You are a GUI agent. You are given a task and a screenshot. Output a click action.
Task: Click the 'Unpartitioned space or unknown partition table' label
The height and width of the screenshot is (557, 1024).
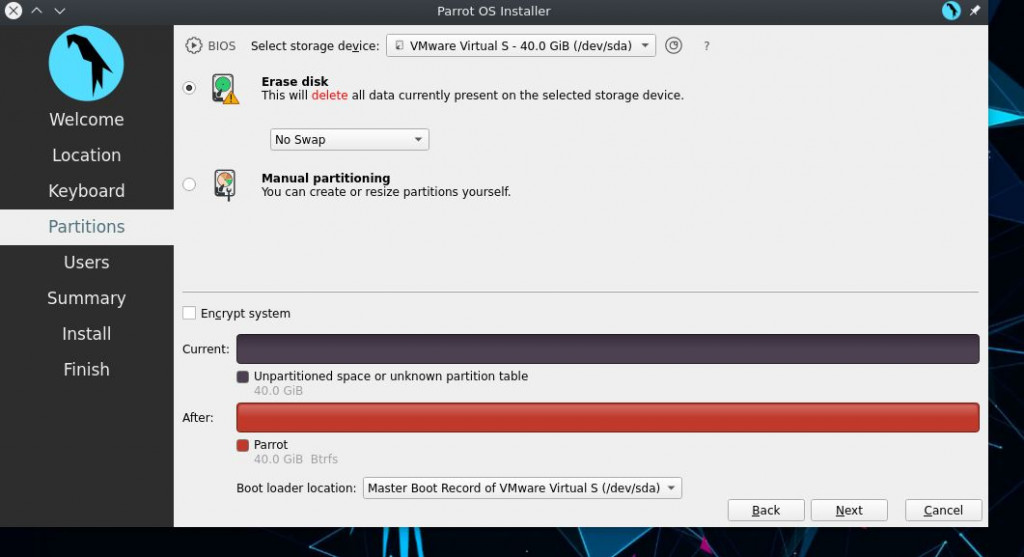(x=391, y=376)
